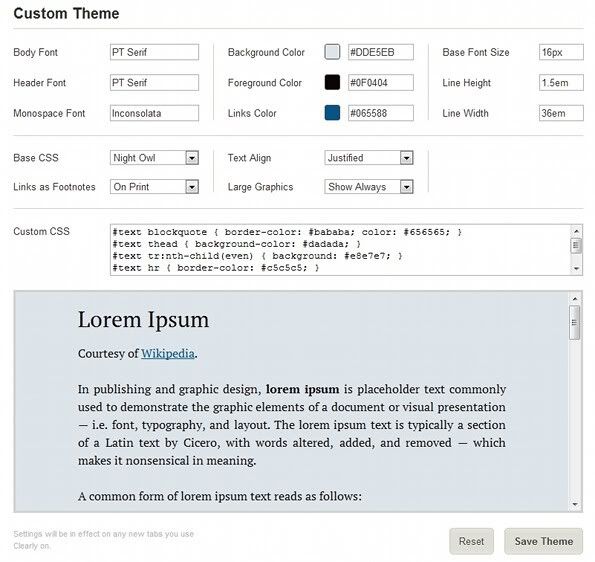Click the '#text hr' CSS rule line
This screenshot has height=562, width=595.
pyautogui.click(x=216, y=268)
